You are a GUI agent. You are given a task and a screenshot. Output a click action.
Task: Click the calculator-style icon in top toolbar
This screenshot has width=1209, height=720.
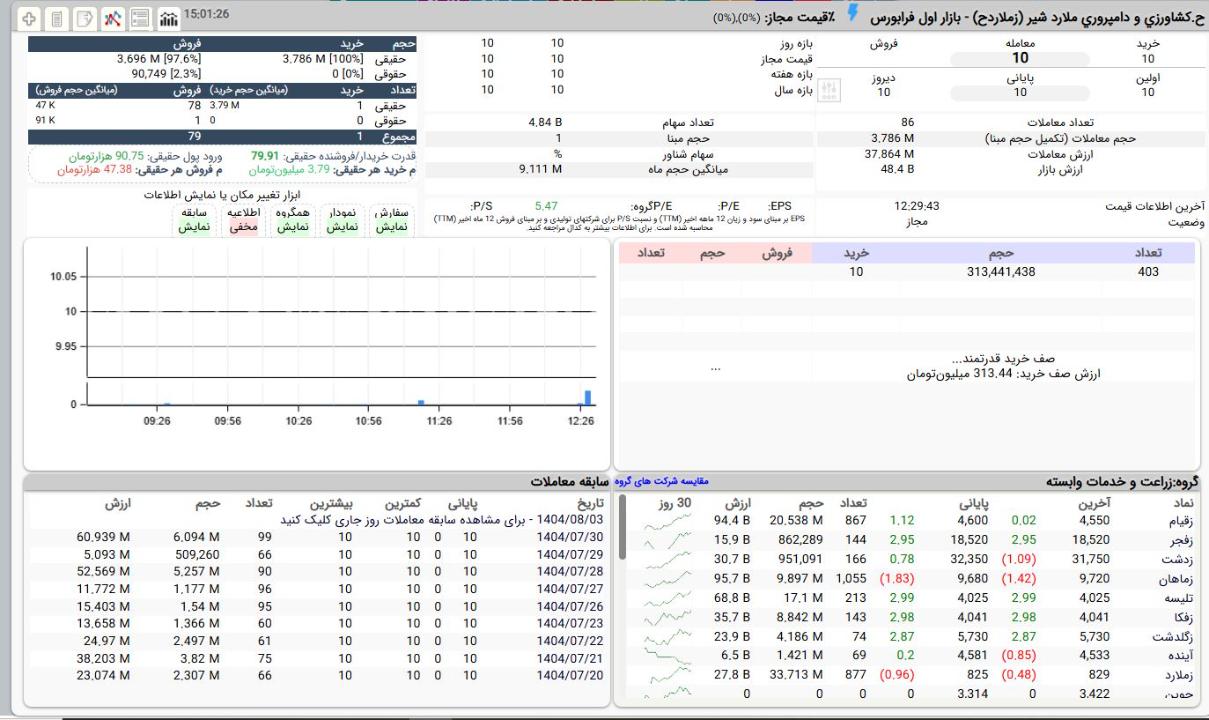tap(58, 18)
